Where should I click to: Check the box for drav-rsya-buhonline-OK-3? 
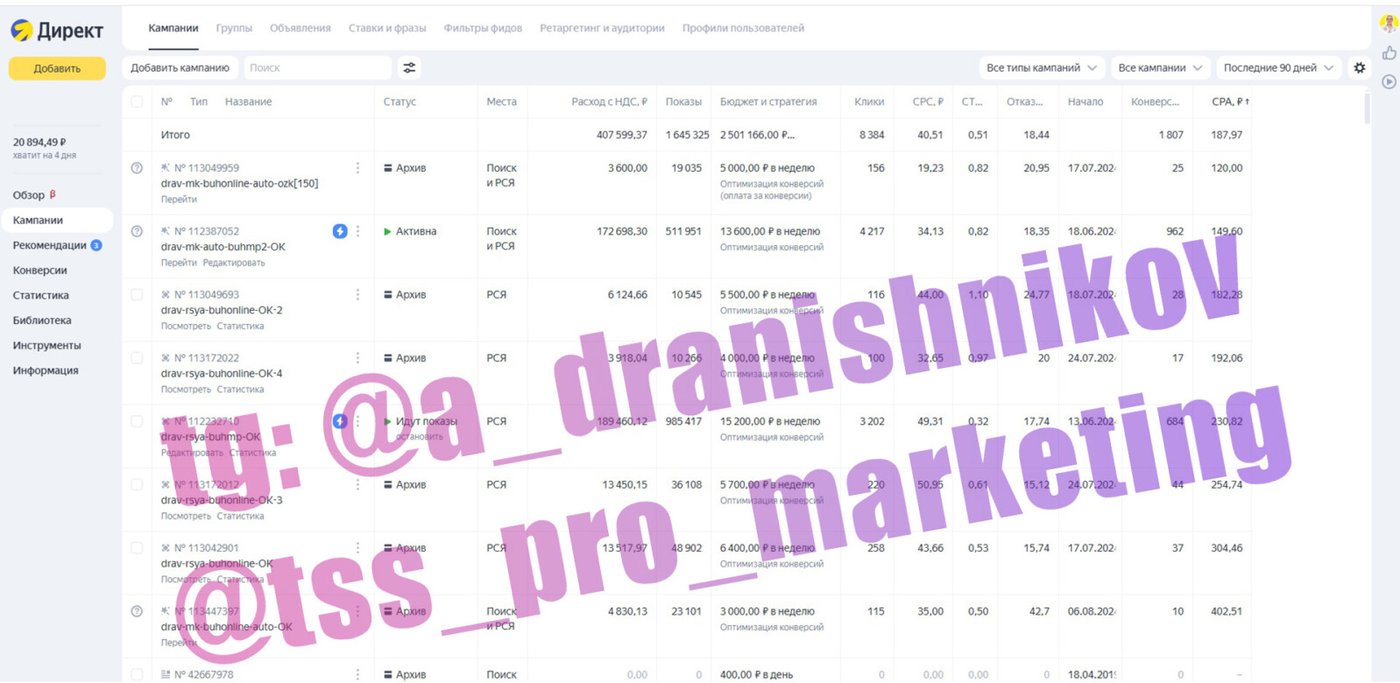(x=137, y=485)
